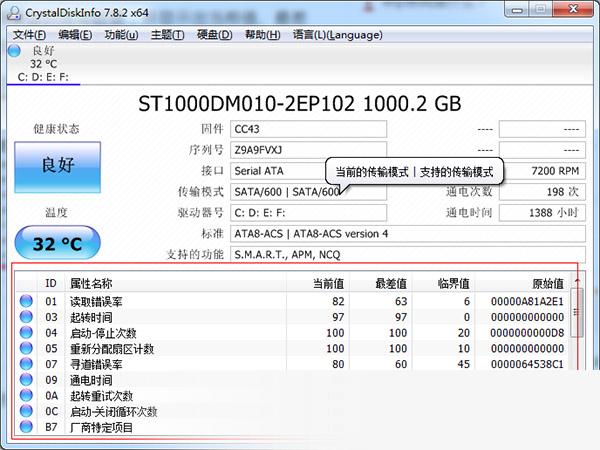The width and height of the screenshot is (600, 450).
Task: Click the CrystalDiskInfo title bar icon
Action: [14, 12]
